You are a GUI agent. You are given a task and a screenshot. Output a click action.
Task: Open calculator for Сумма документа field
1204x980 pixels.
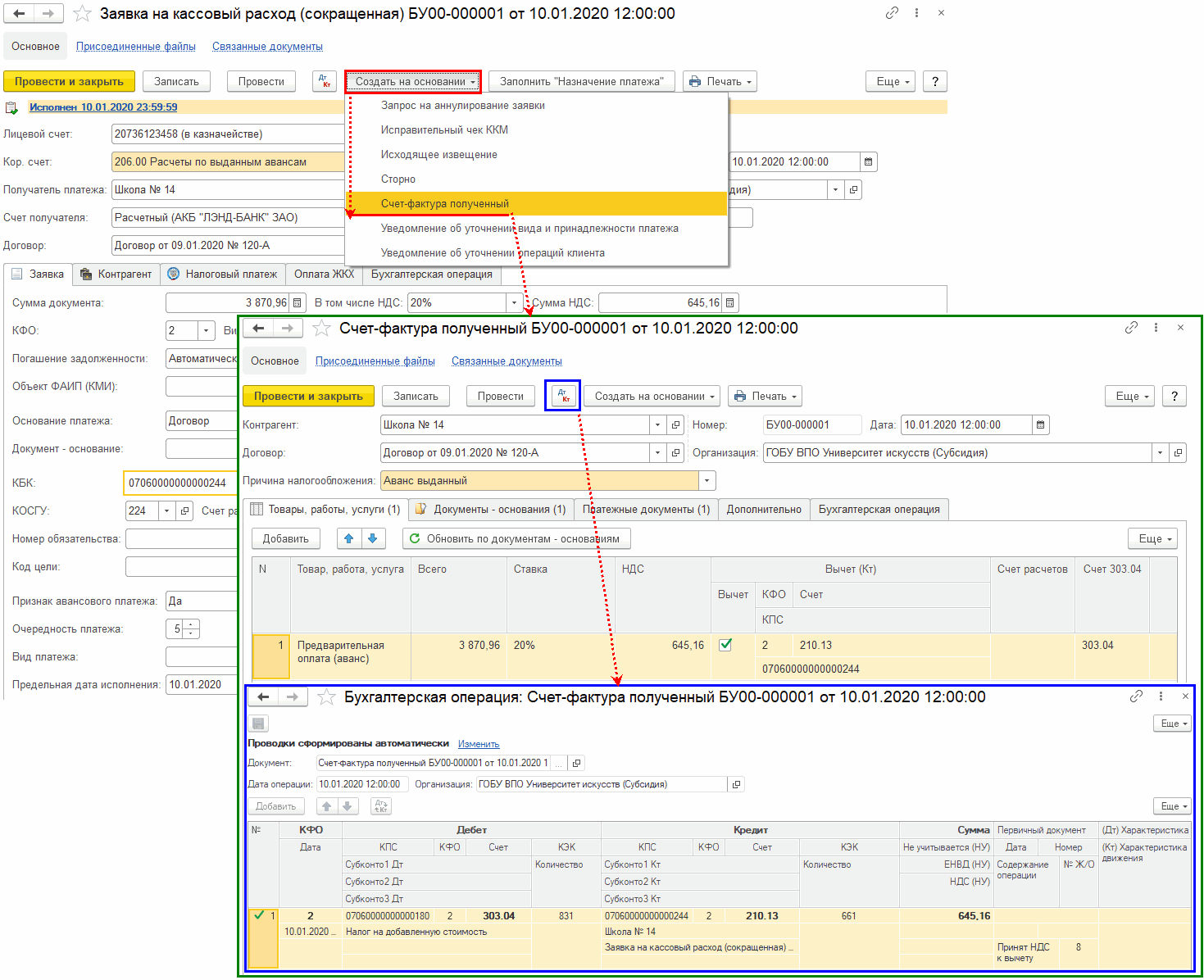(x=298, y=303)
